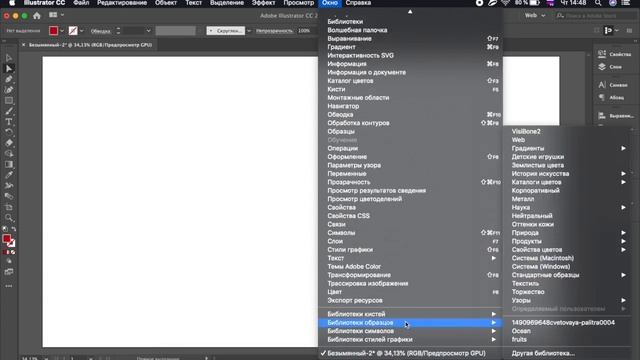The image size is (640, 360).
Task: Select the Gradient tool
Action: [9, 164]
